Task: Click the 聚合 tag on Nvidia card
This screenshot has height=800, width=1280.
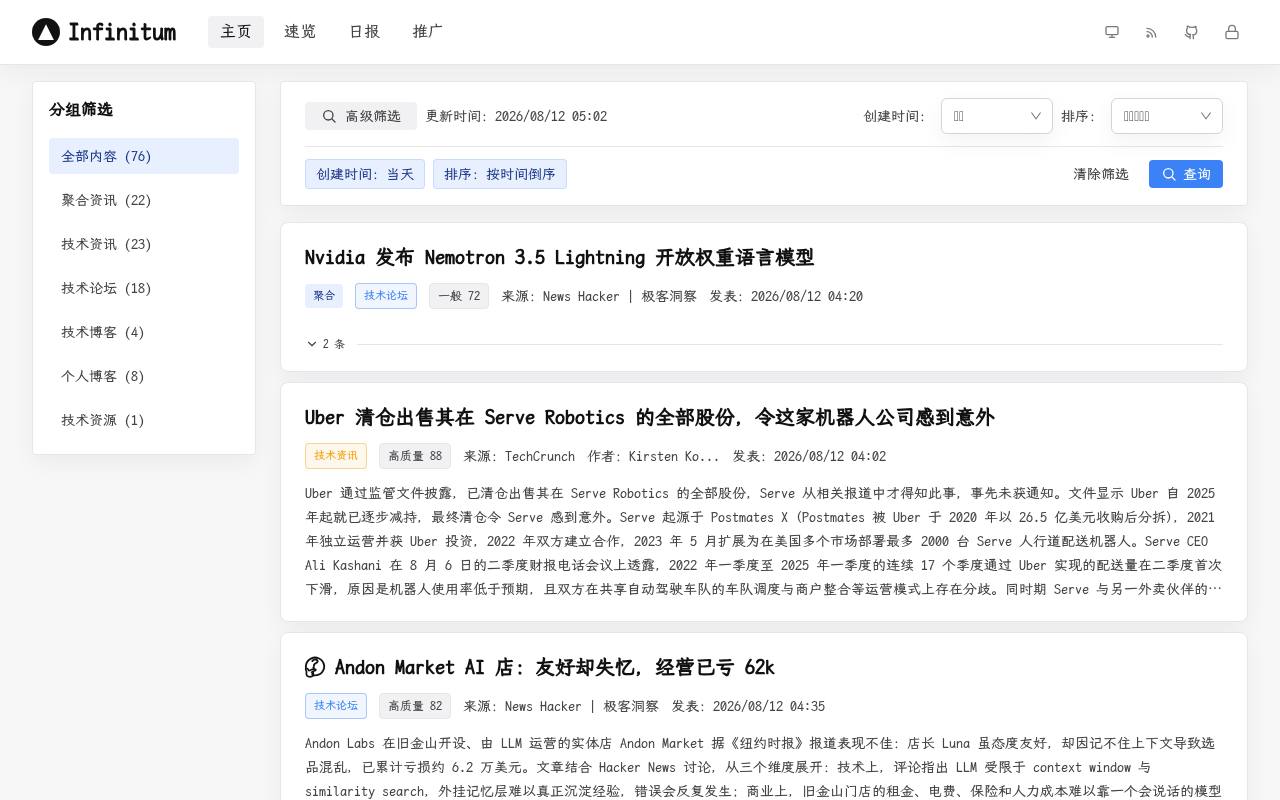Action: coord(324,296)
